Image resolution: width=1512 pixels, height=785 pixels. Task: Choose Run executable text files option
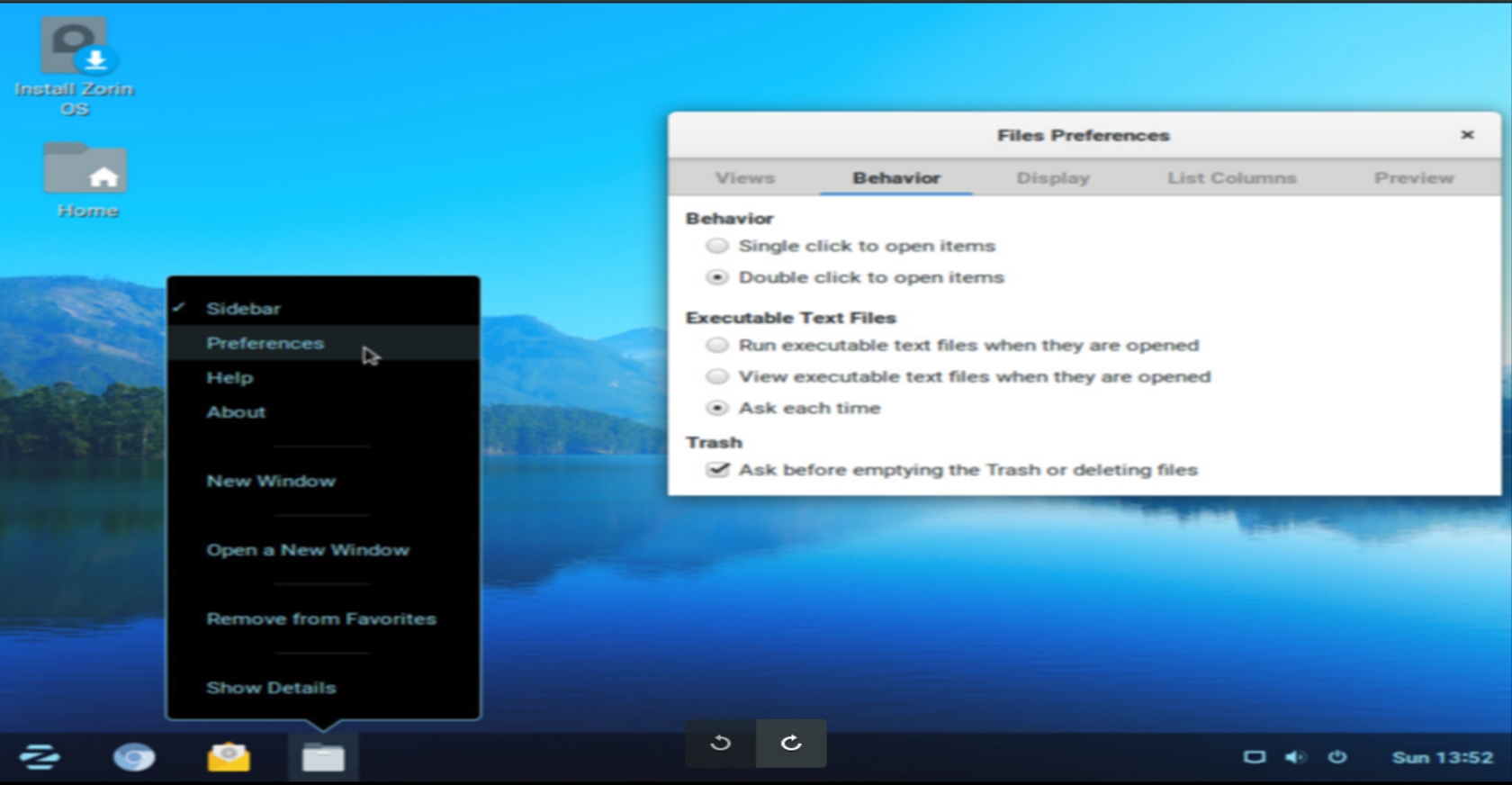click(717, 345)
